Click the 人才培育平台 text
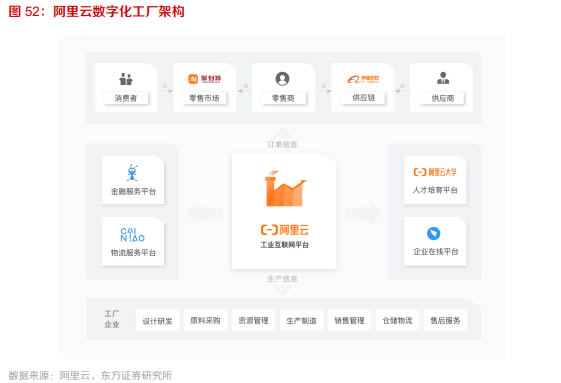This screenshot has width=561, height=383. (x=435, y=190)
